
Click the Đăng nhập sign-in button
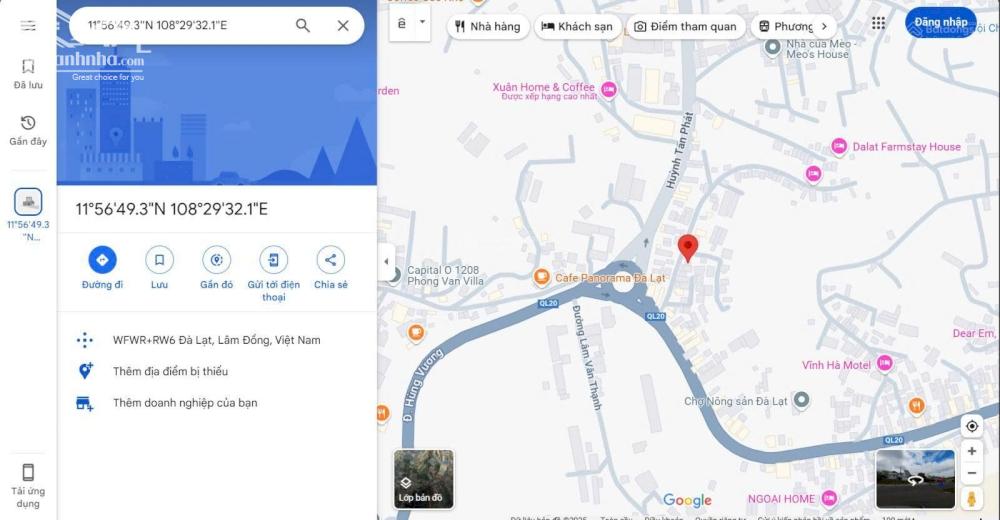click(x=941, y=22)
